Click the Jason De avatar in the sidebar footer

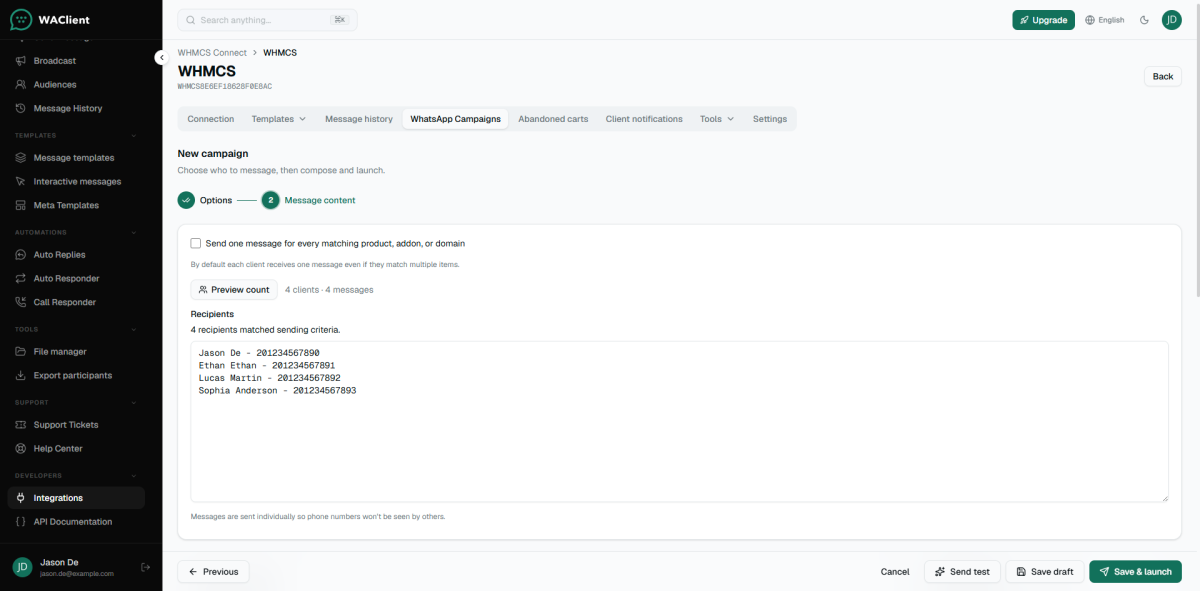pyautogui.click(x=22, y=567)
